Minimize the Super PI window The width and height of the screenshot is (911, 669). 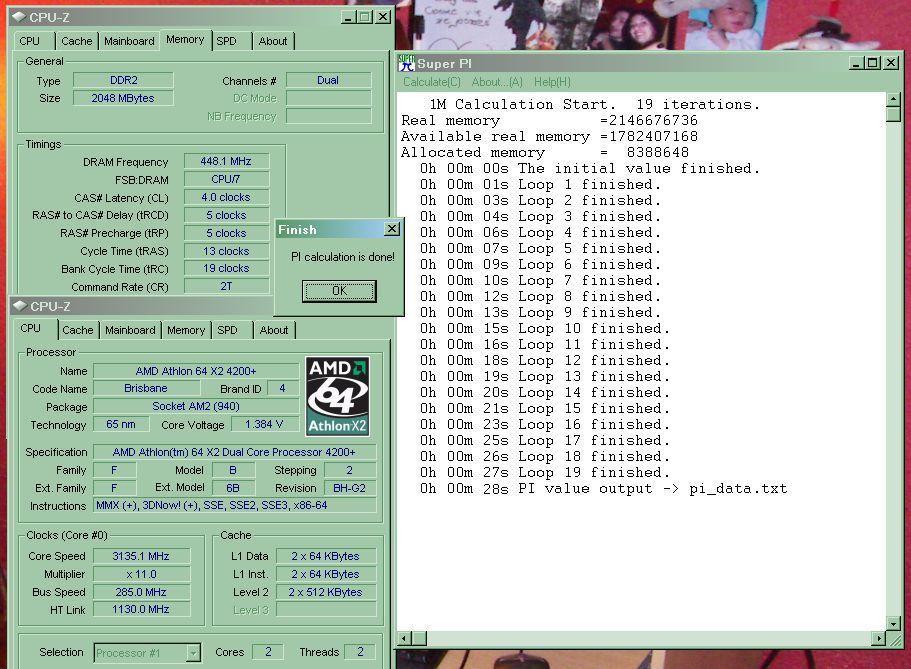tap(856, 63)
